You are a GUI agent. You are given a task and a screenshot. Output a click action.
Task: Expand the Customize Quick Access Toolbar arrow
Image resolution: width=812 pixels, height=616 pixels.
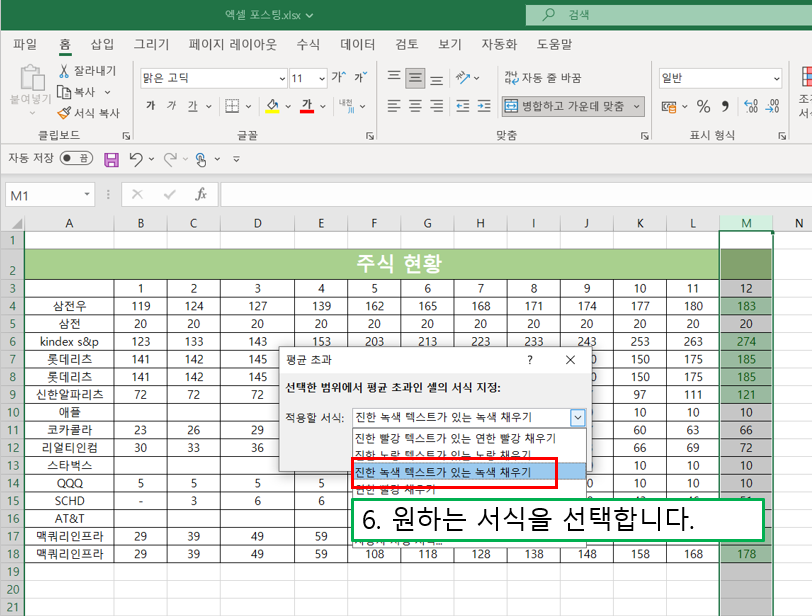[x=236, y=159]
